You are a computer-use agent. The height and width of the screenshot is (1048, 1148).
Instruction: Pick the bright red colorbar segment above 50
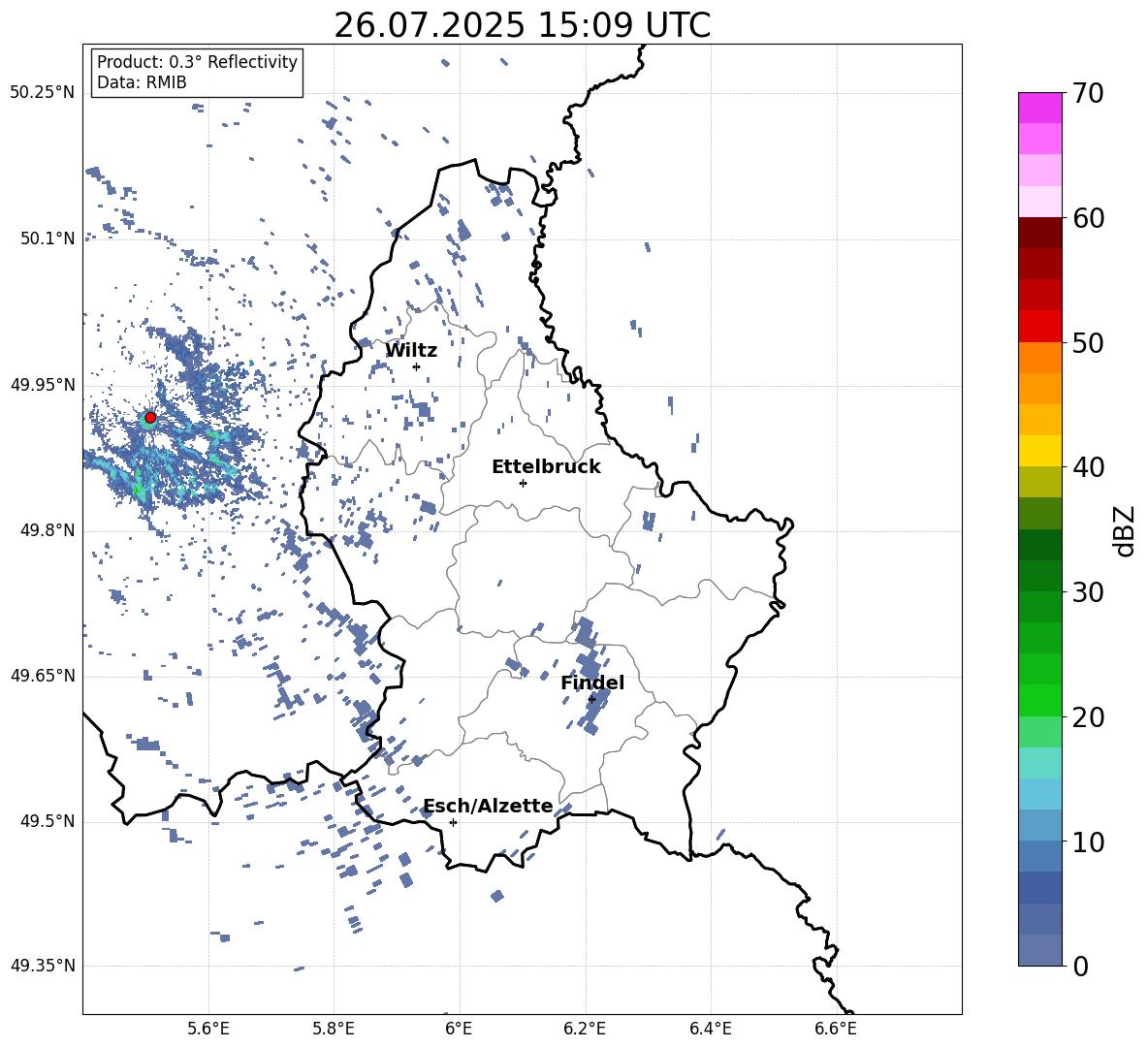(x=1040, y=327)
